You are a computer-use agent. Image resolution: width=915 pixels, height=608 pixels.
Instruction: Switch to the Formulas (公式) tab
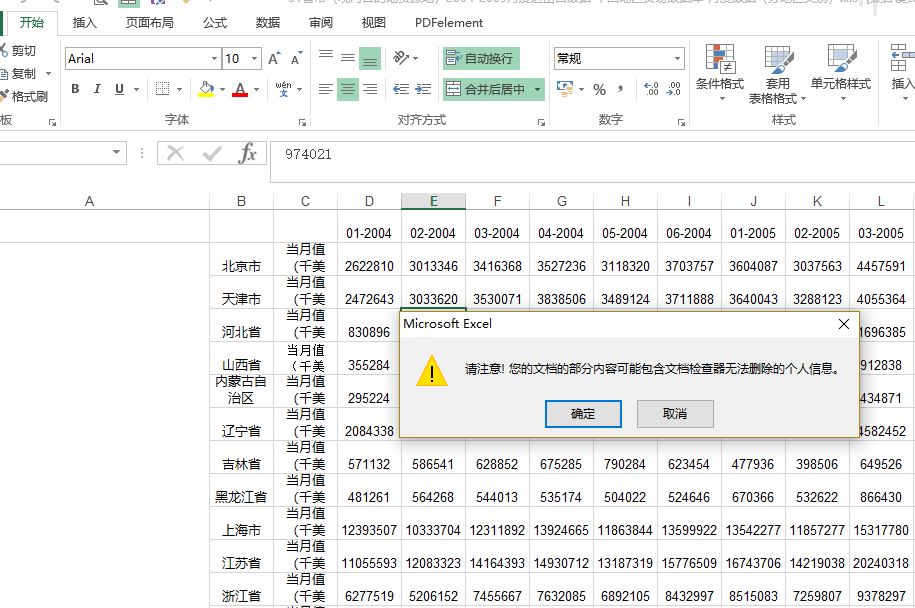tap(215, 23)
